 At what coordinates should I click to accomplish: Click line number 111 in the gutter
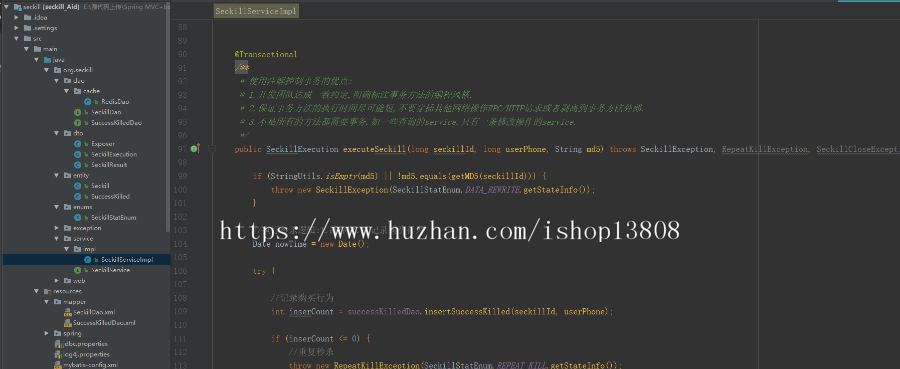point(180,339)
